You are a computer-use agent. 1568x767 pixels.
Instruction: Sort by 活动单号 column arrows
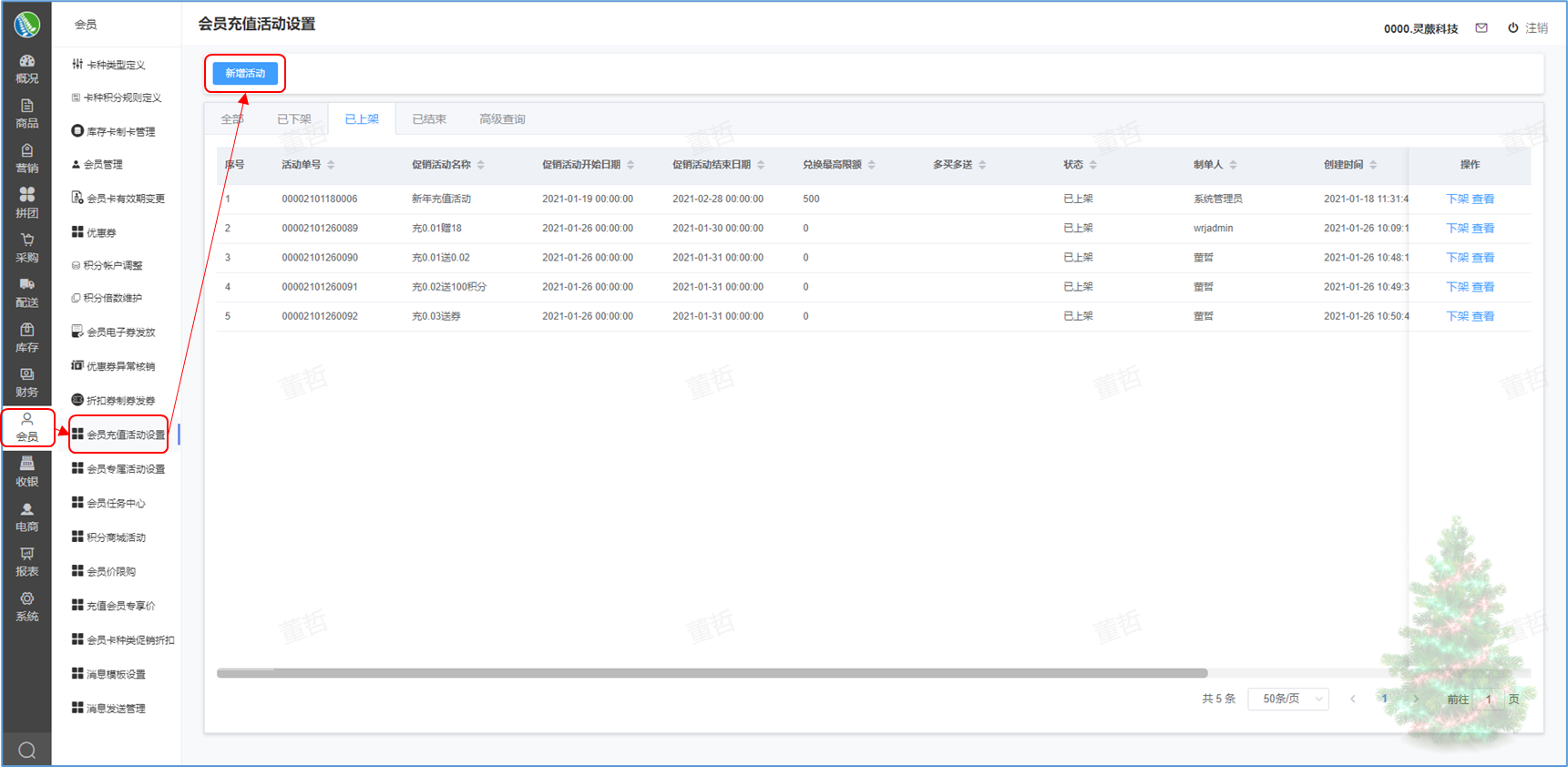pyautogui.click(x=331, y=165)
